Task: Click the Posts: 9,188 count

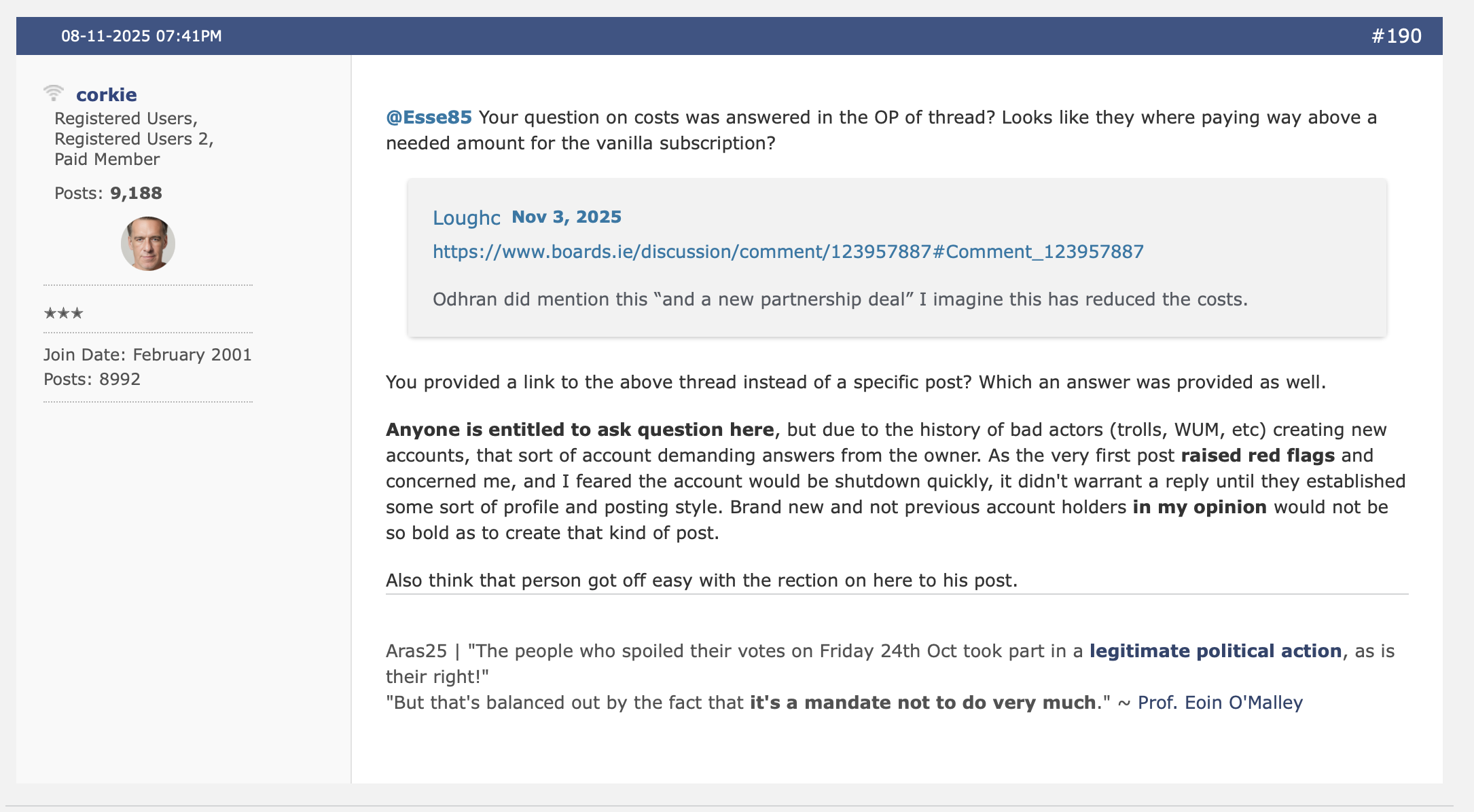Action: (108, 193)
